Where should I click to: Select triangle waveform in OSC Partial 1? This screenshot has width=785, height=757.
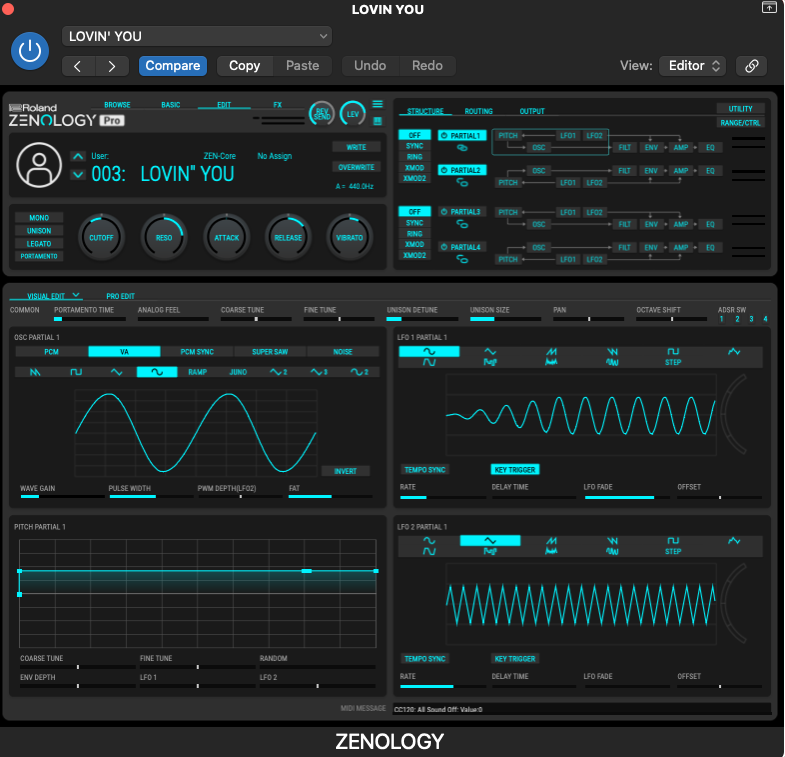[116, 372]
